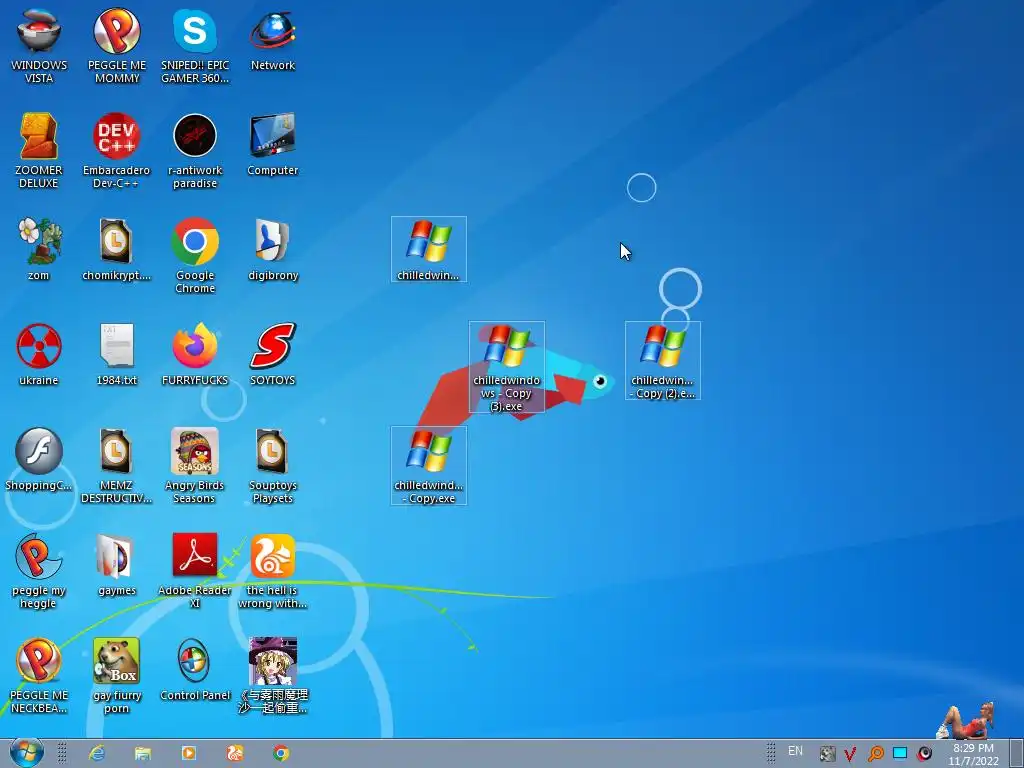The width and height of the screenshot is (1024, 768).
Task: Click the round speaker-like tray icon
Action: (x=925, y=754)
